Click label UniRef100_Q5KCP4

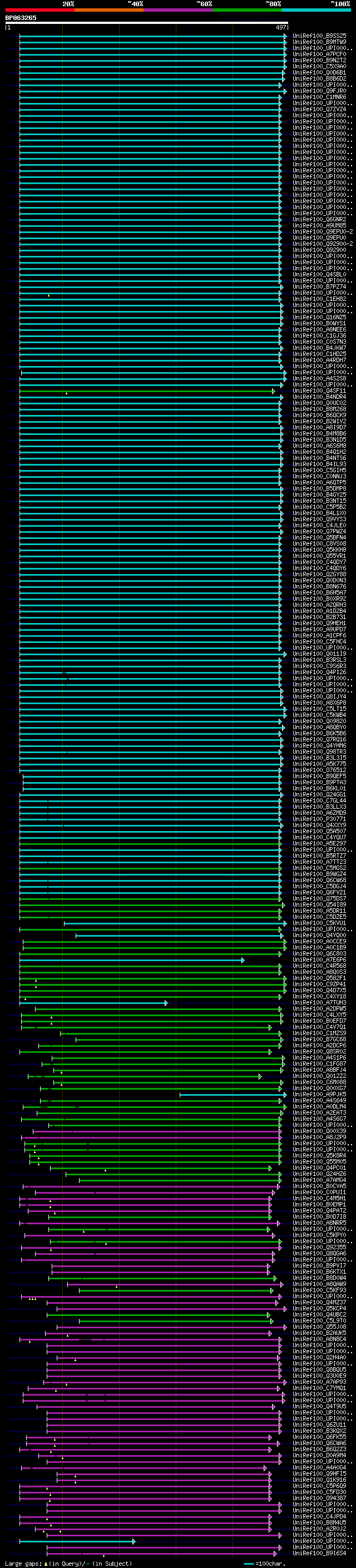pos(319,1308)
